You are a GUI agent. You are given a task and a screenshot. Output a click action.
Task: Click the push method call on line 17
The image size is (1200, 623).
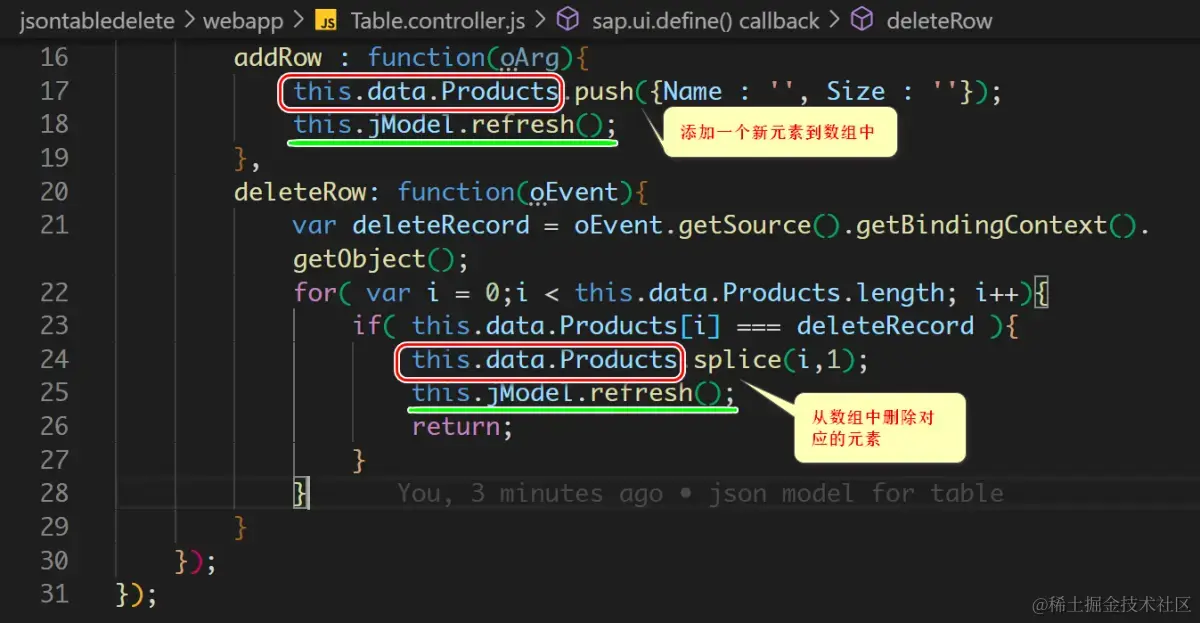(x=604, y=92)
